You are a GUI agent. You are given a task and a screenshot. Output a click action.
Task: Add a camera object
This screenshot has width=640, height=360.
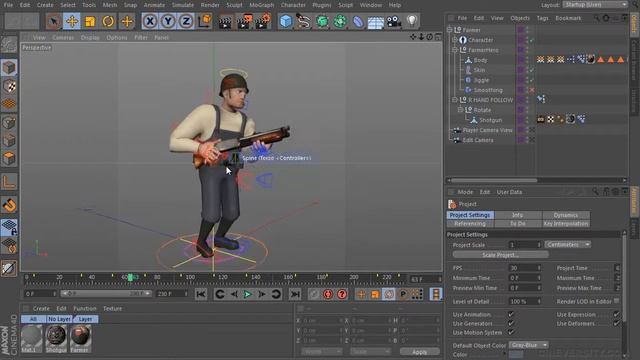tap(393, 21)
